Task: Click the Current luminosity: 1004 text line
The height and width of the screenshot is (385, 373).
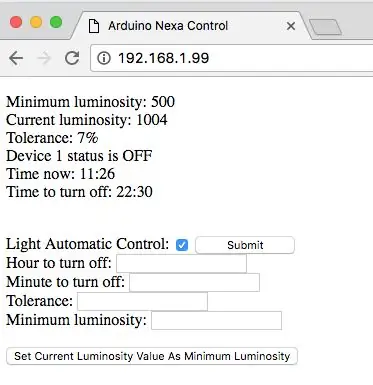Action: 87,120
